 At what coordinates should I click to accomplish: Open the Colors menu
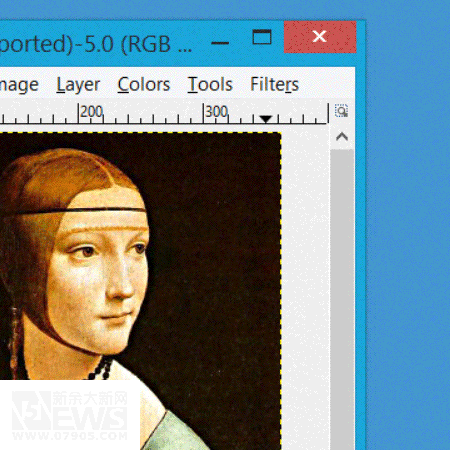click(x=144, y=84)
